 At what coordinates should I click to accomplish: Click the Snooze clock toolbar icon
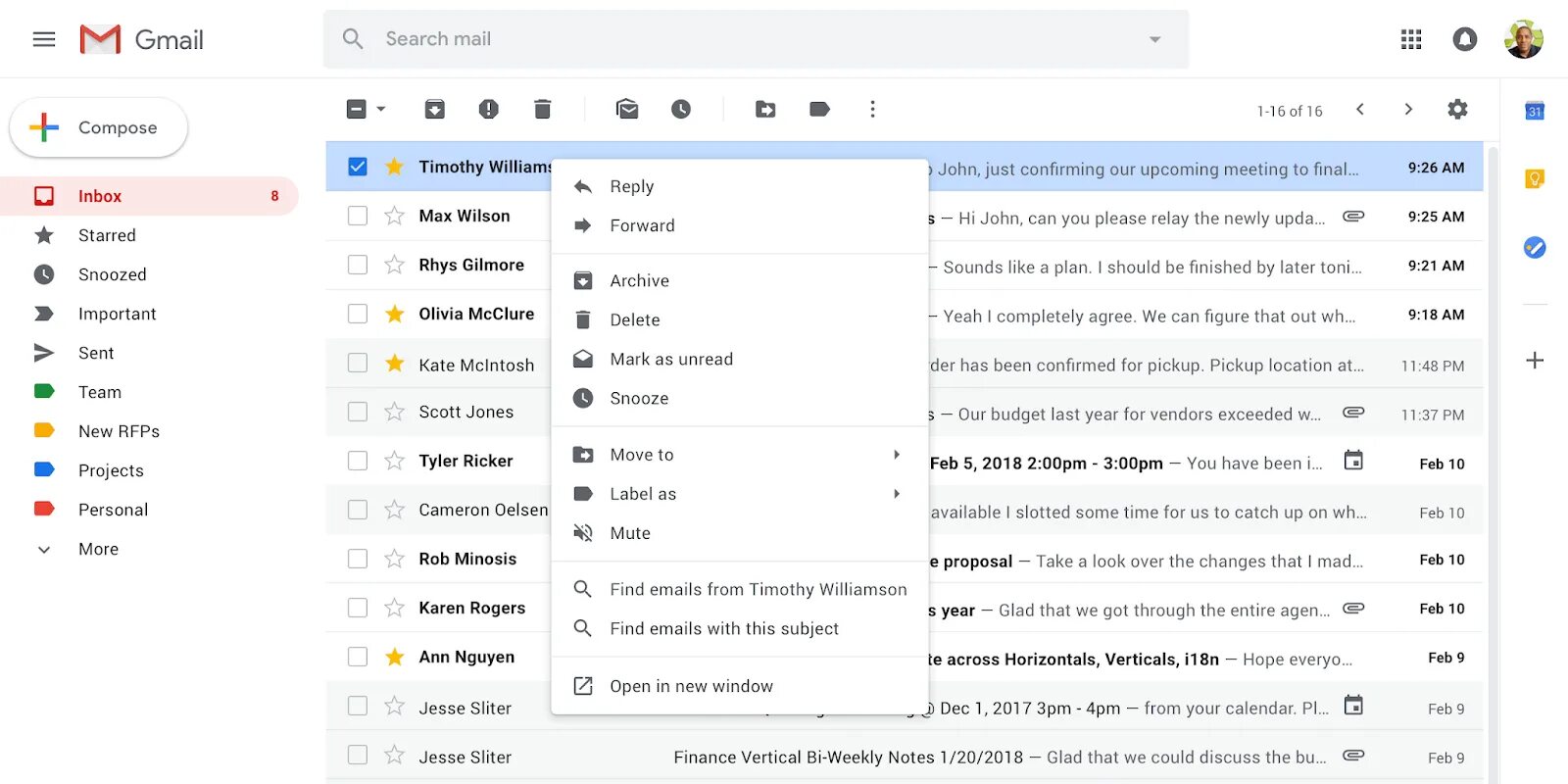click(x=681, y=109)
